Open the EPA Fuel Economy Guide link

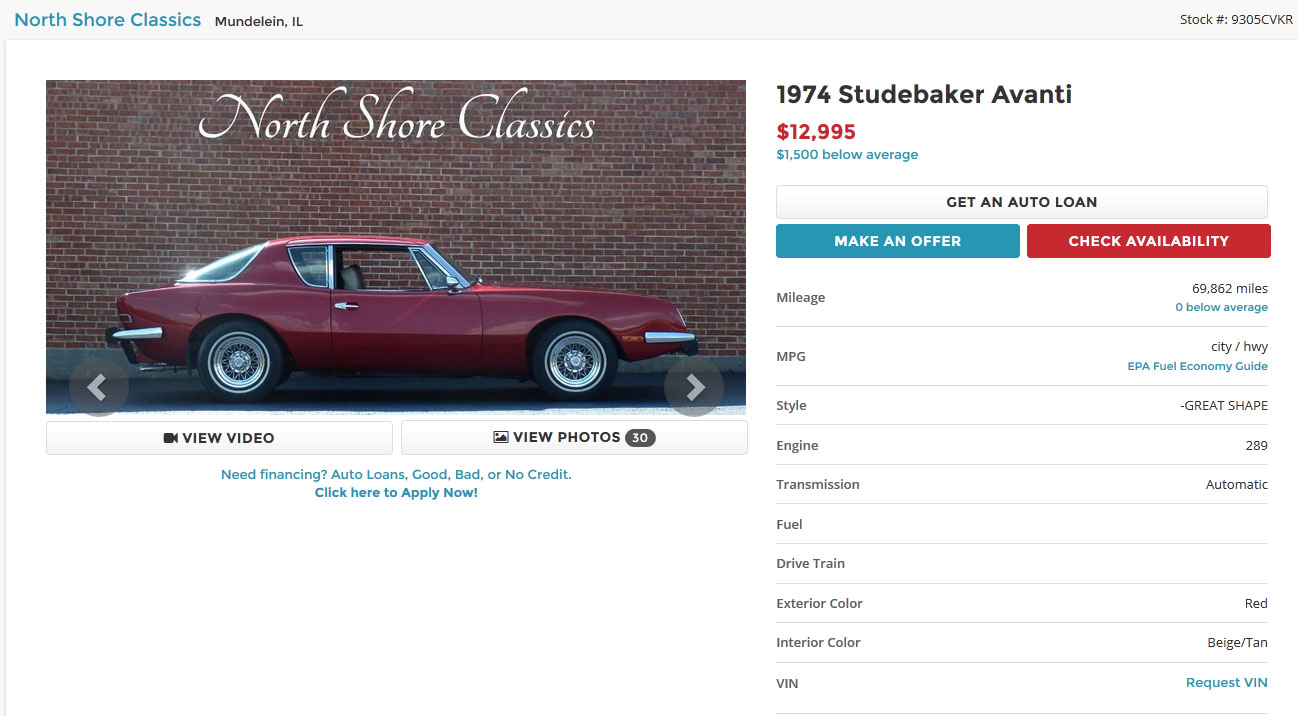pos(1197,366)
